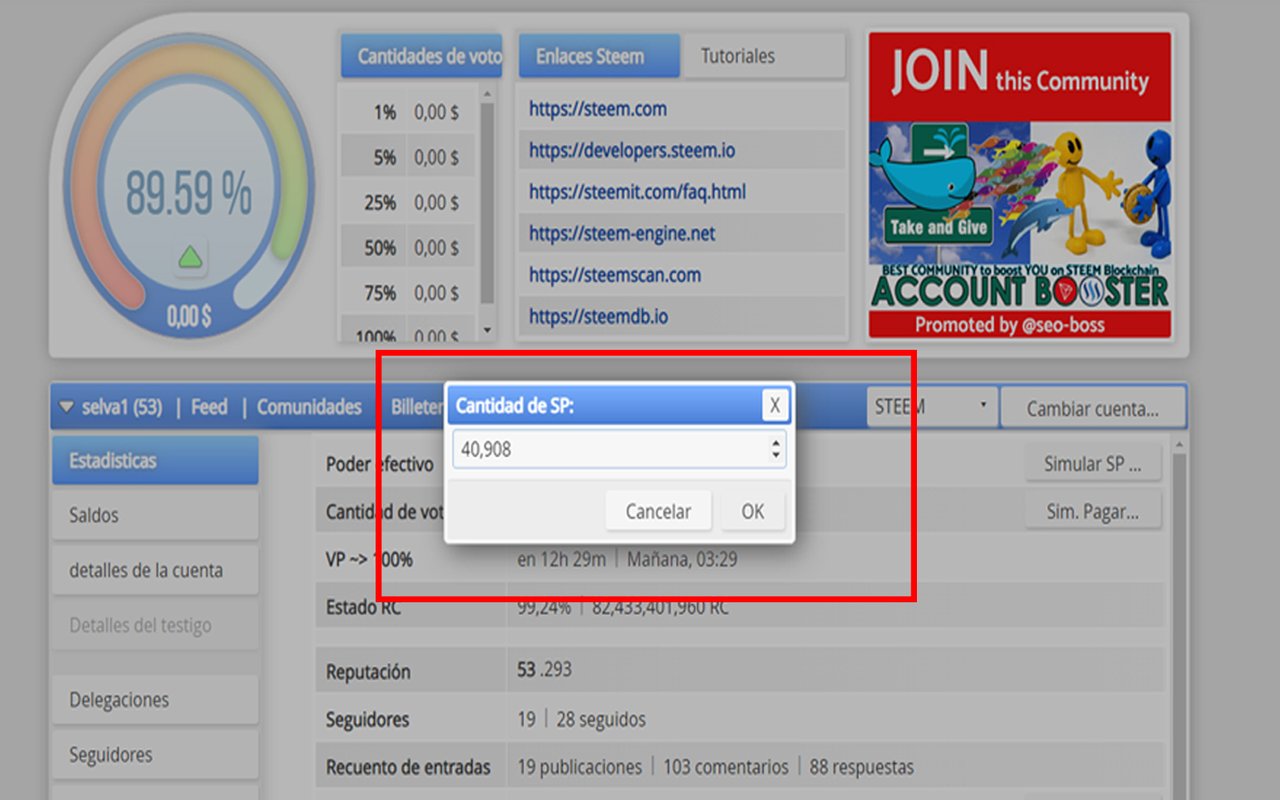Click the Cambiar cuenta... button

click(x=1093, y=408)
